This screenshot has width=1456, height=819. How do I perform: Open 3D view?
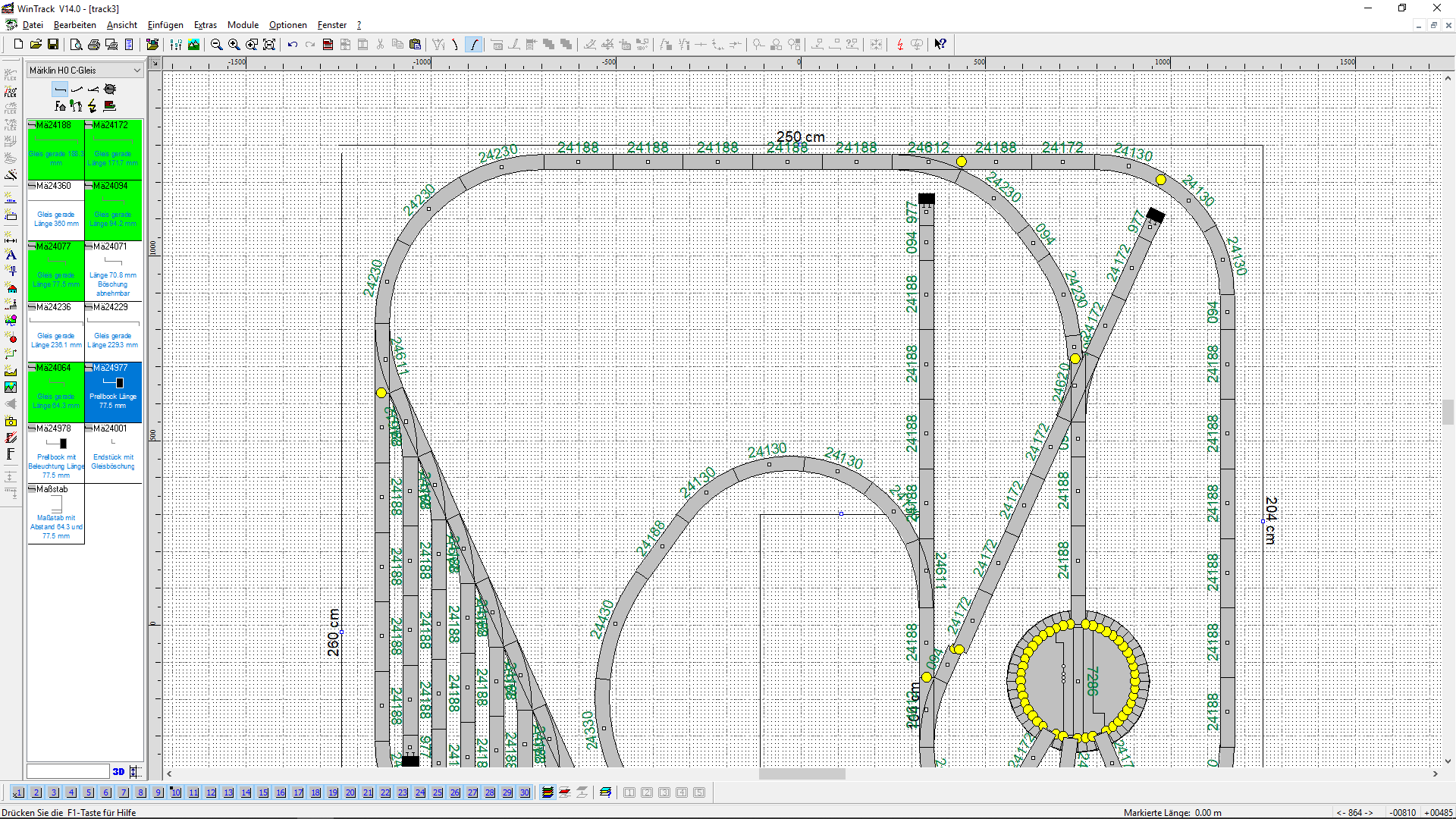(118, 771)
